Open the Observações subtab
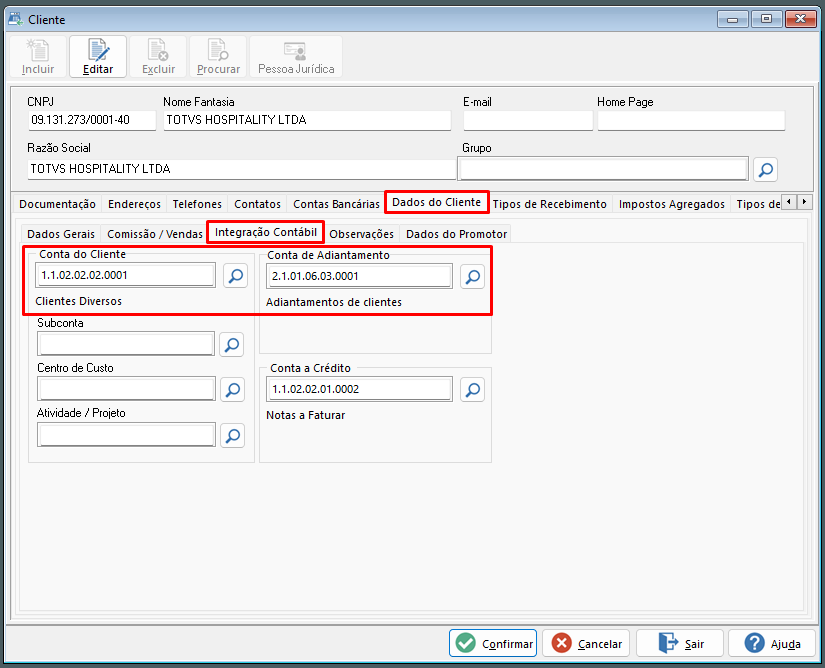The image size is (825, 668). pyautogui.click(x=361, y=234)
